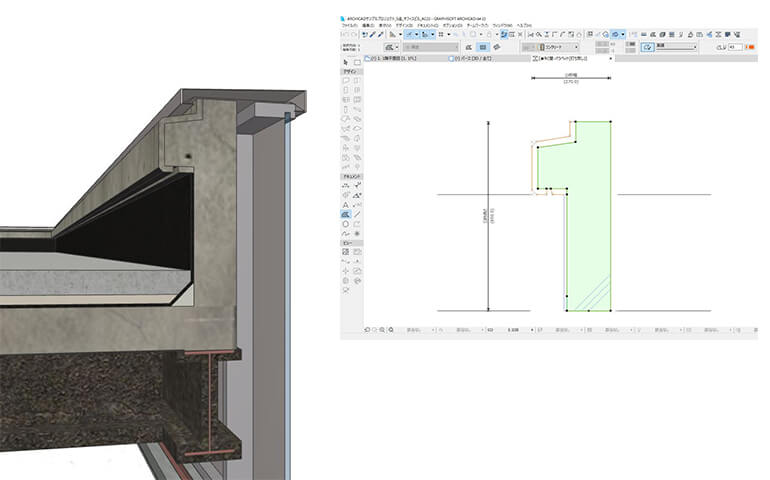Choose the Line tool in toolbox
This screenshot has height=480, width=770.
pos(358,214)
